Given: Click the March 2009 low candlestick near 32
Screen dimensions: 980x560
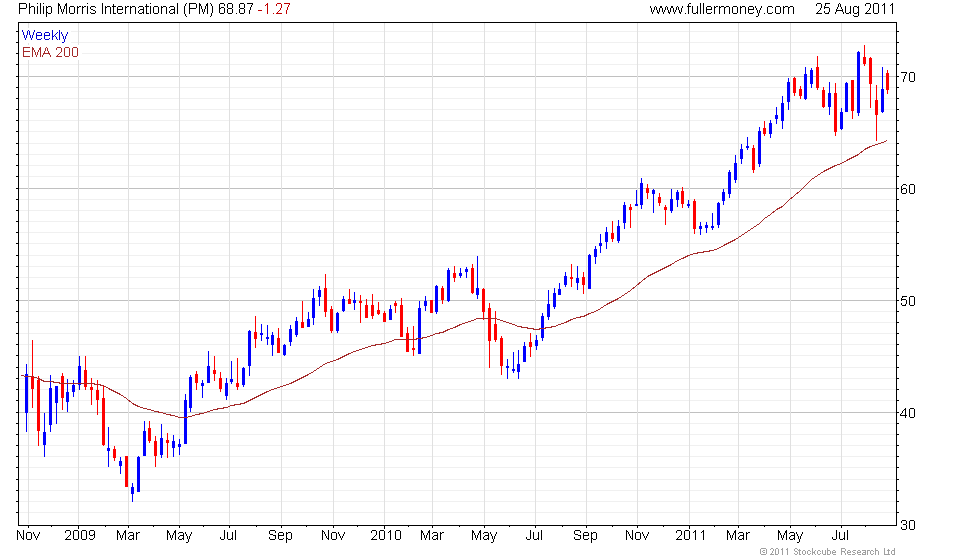Looking at the screenshot, I should point(132,492).
